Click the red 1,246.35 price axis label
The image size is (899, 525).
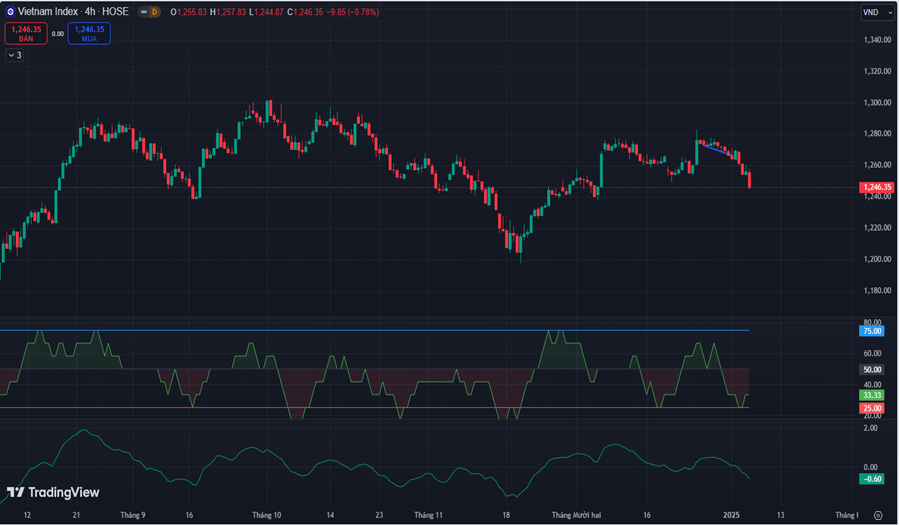click(876, 187)
